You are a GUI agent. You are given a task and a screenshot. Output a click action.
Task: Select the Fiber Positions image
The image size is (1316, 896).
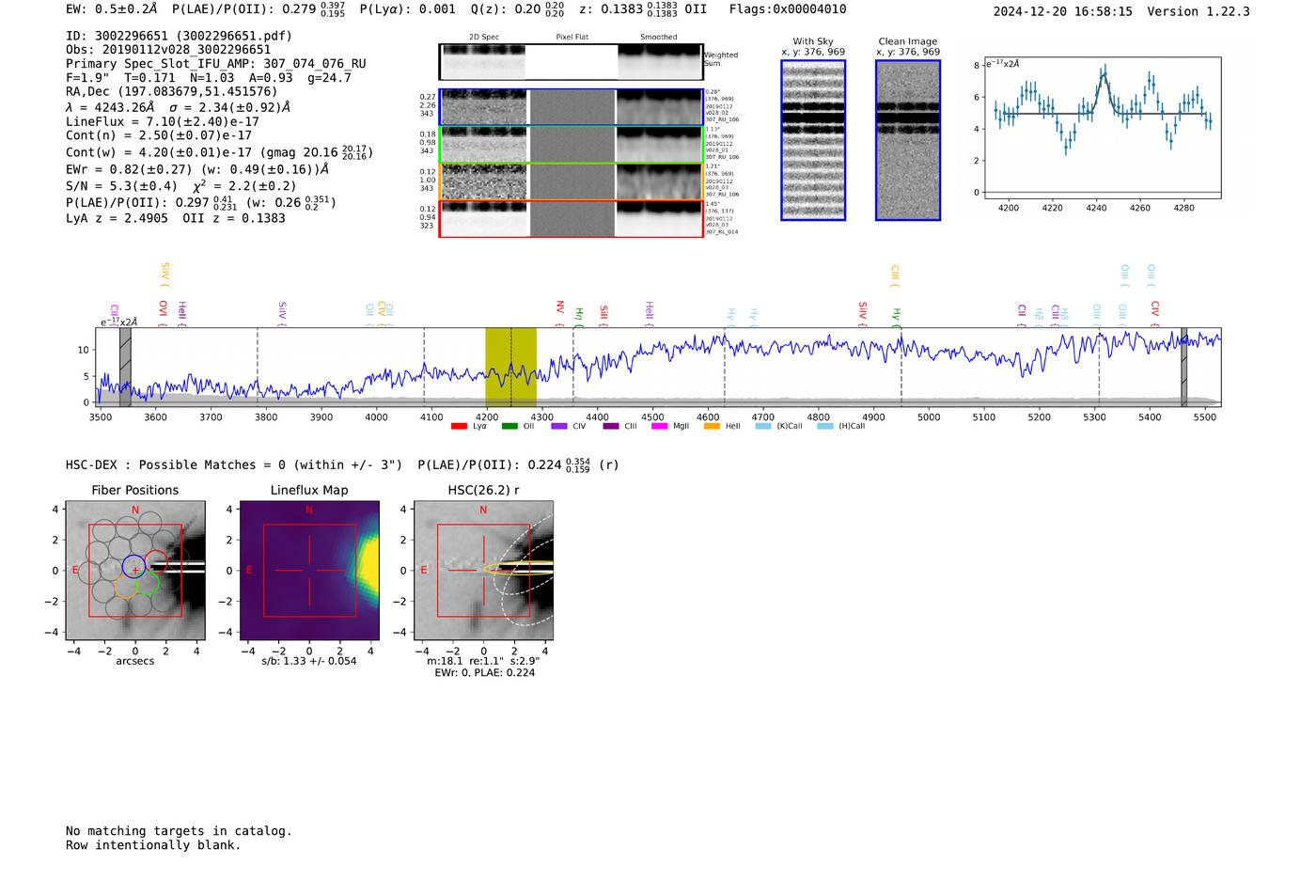click(x=135, y=571)
